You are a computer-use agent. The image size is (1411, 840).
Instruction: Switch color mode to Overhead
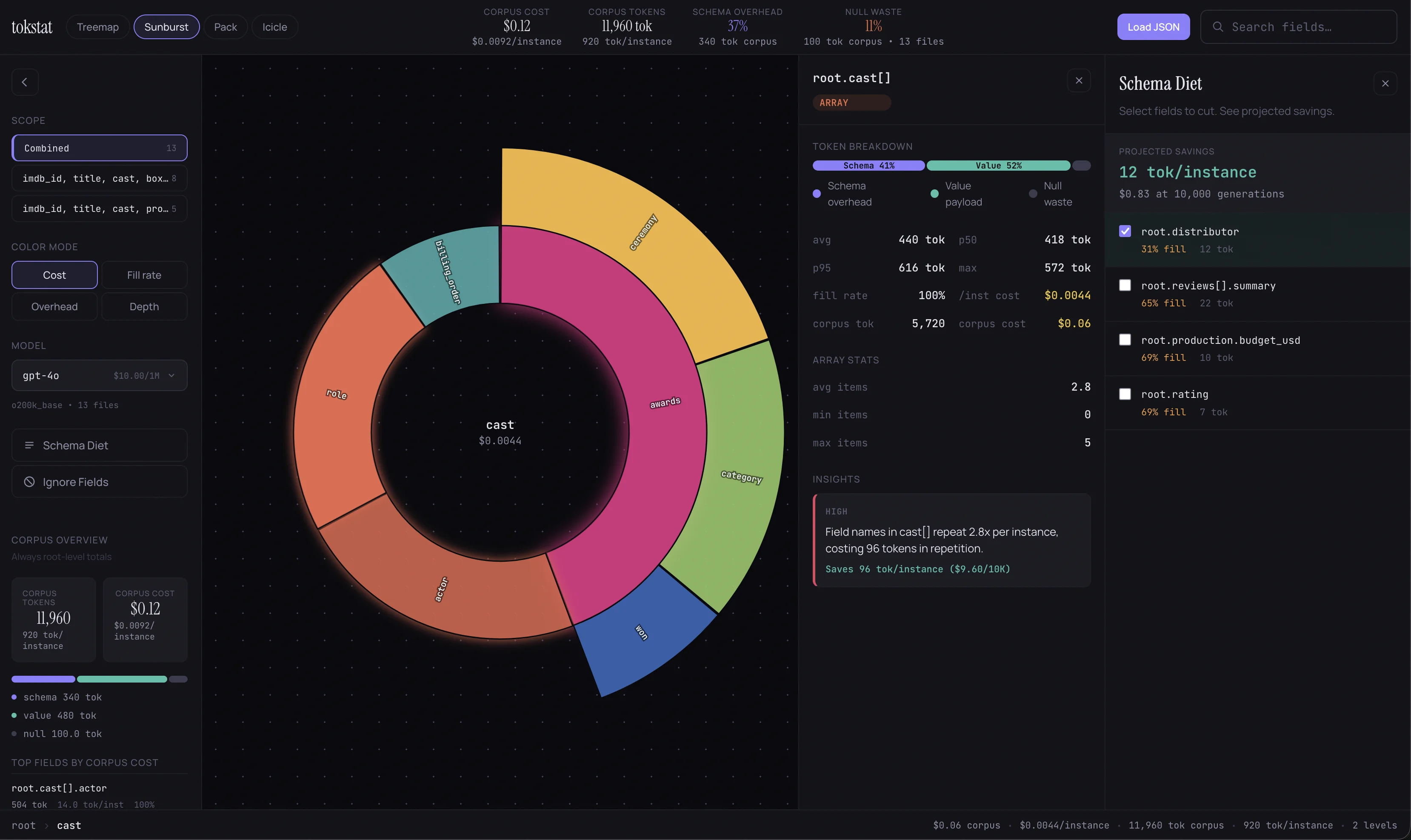click(54, 306)
